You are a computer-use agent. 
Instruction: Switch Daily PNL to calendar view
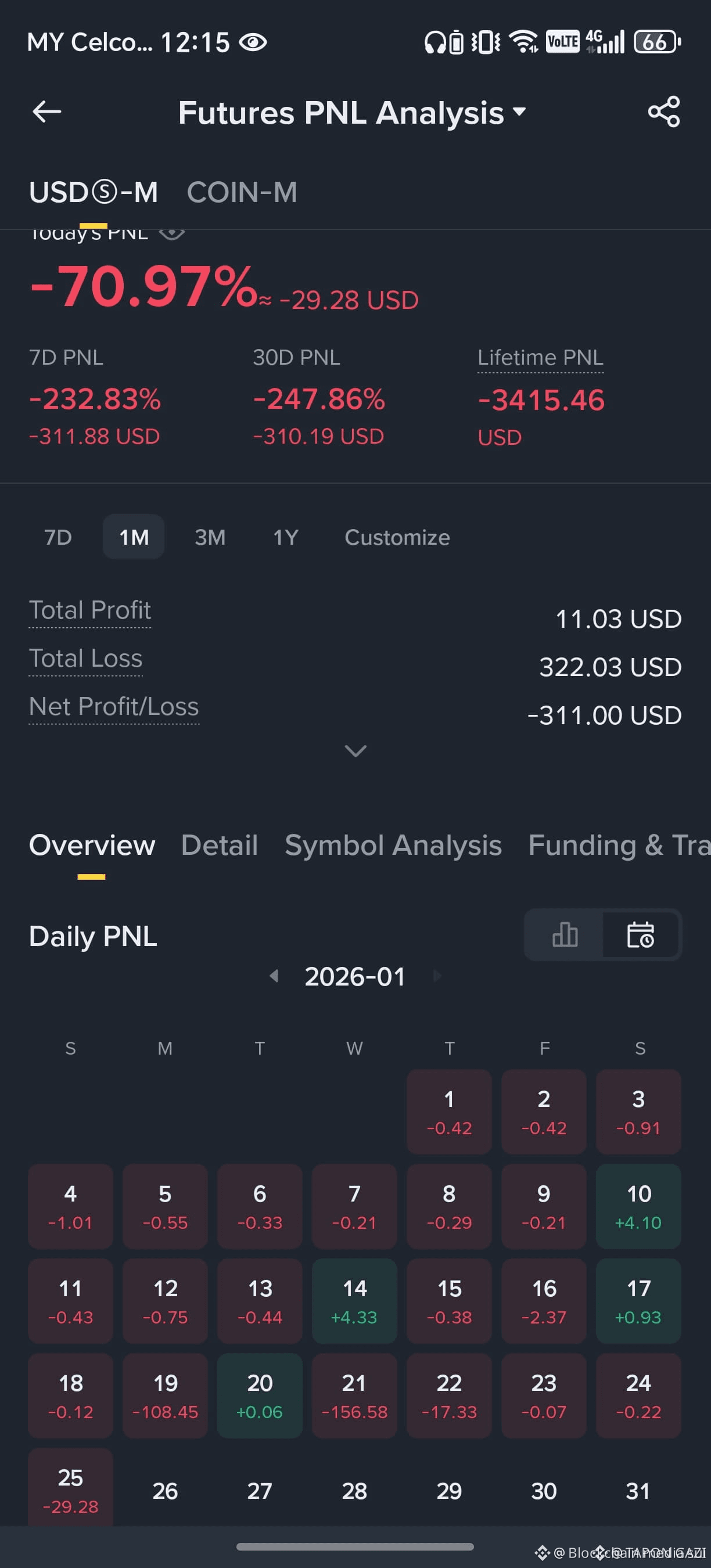tap(640, 934)
